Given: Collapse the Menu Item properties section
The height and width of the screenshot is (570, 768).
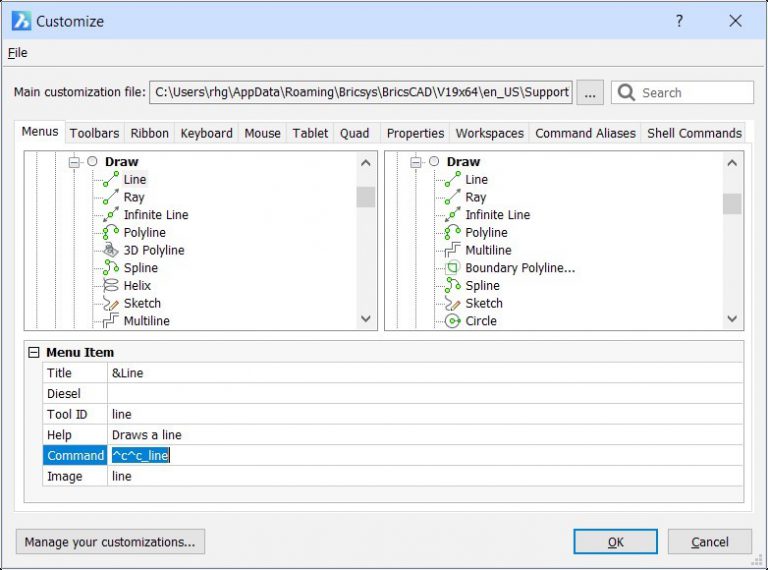Looking at the screenshot, I should tap(33, 352).
